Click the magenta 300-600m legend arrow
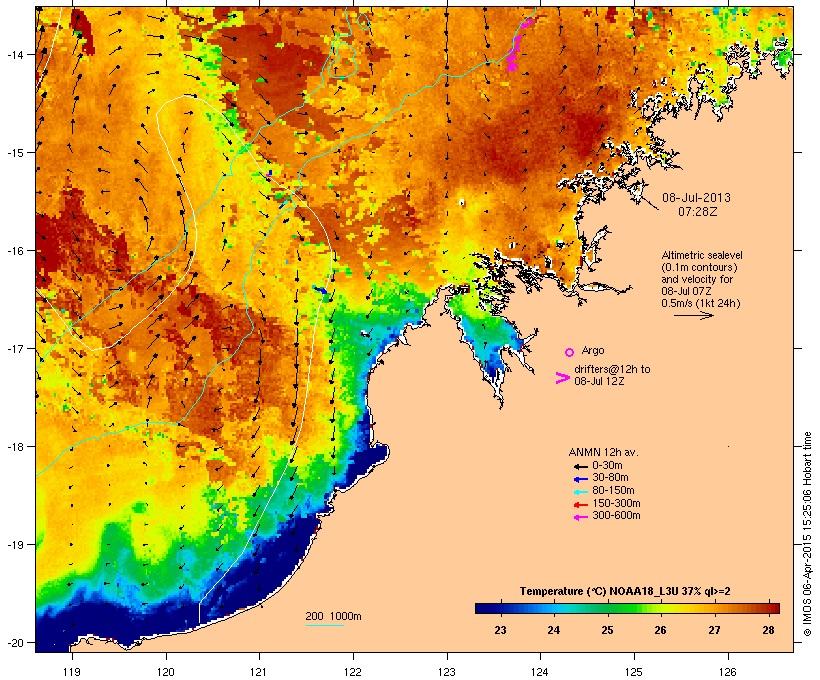This screenshot has width=820, height=680. point(580,517)
